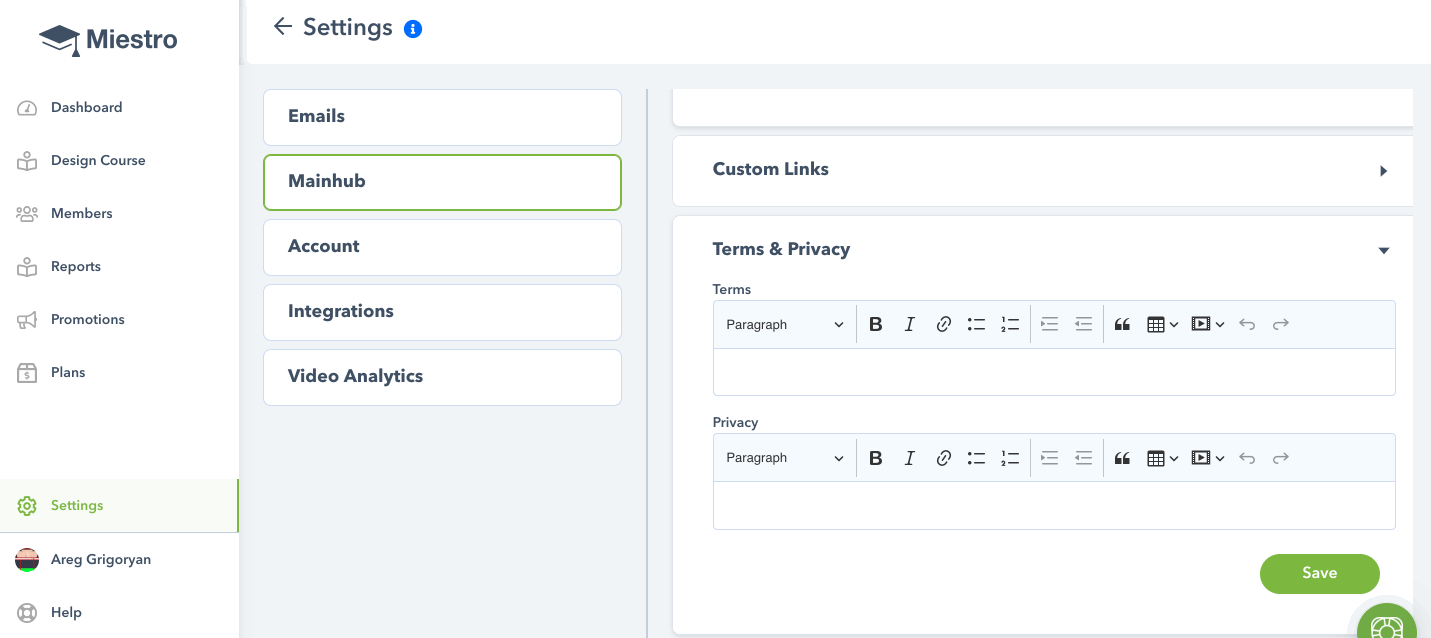Screen dimensions: 1431x638
Task: Open the Paragraph style dropdown in Terms
Action: pyautogui.click(x=785, y=324)
